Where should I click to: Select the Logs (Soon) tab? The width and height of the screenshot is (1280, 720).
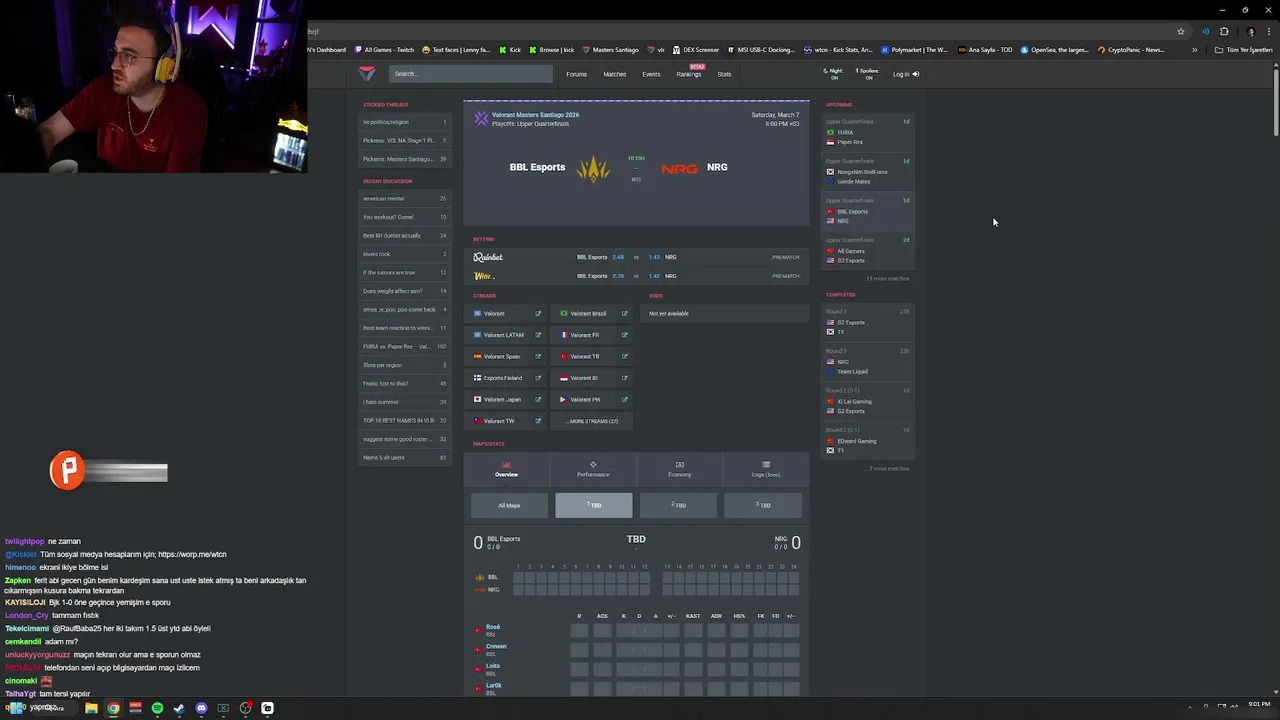tap(766, 469)
